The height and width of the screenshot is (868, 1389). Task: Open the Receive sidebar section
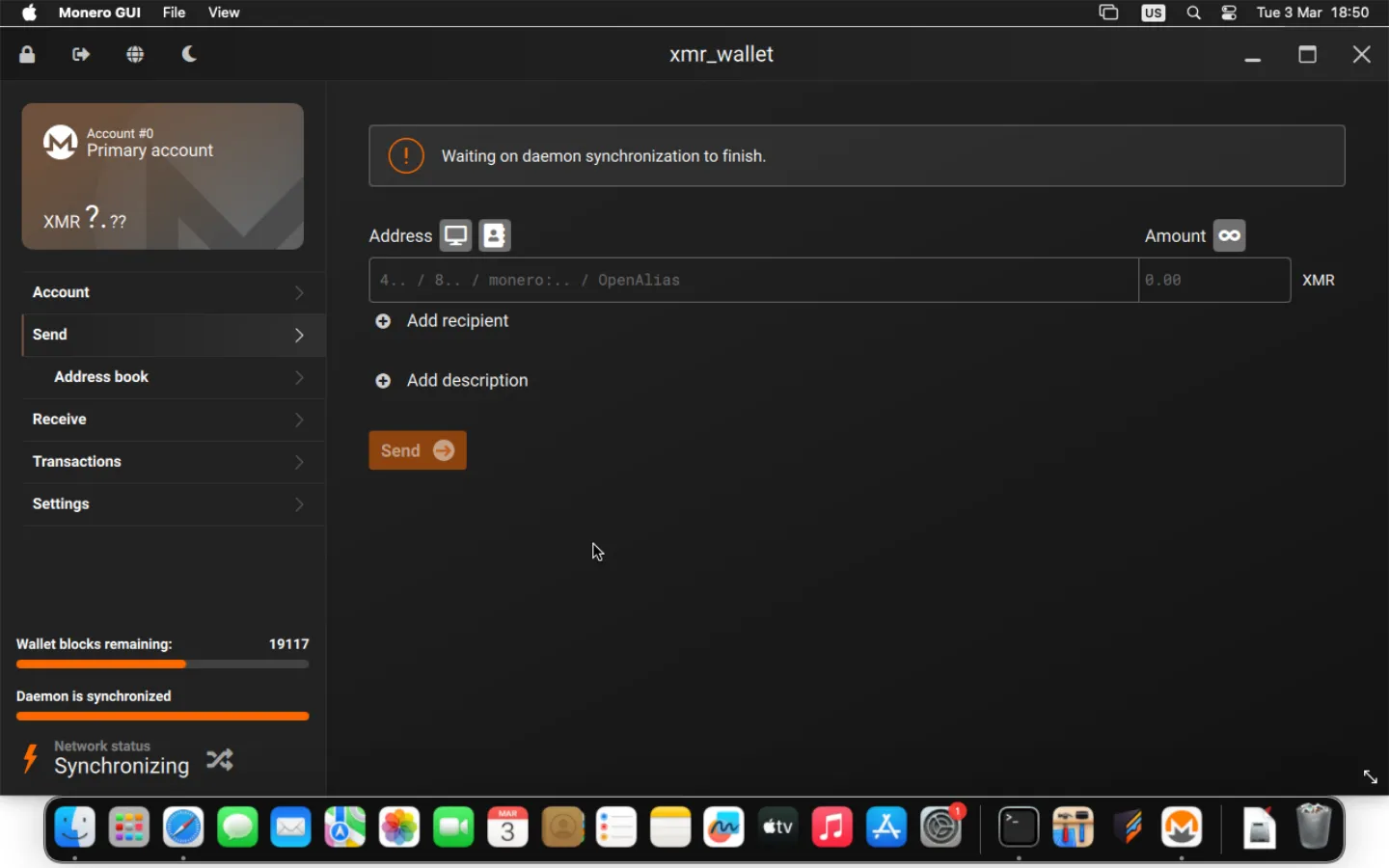coord(174,420)
